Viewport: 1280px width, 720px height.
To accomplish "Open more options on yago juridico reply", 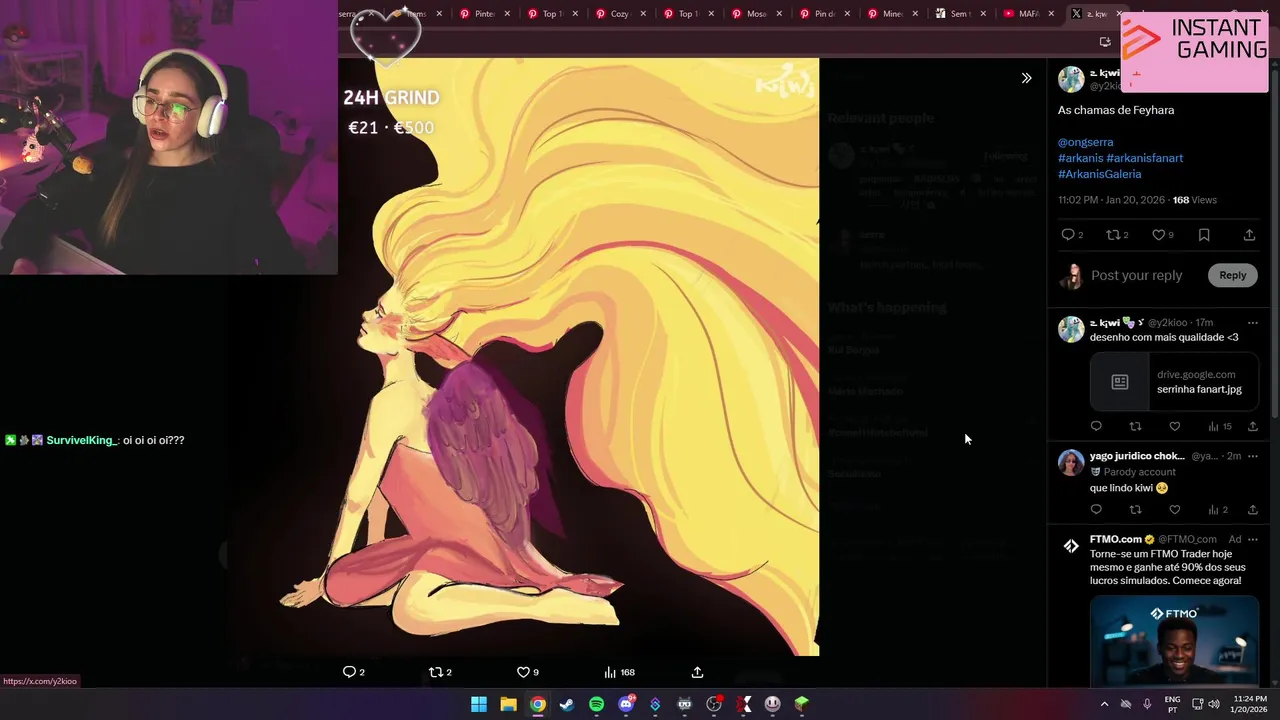I will pyautogui.click(x=1252, y=456).
